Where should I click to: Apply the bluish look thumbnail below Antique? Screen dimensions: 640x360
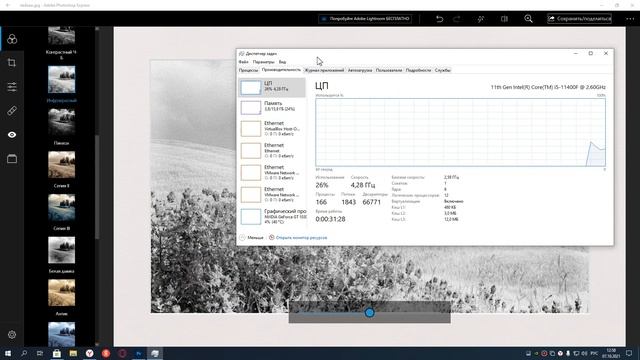tap(61, 334)
